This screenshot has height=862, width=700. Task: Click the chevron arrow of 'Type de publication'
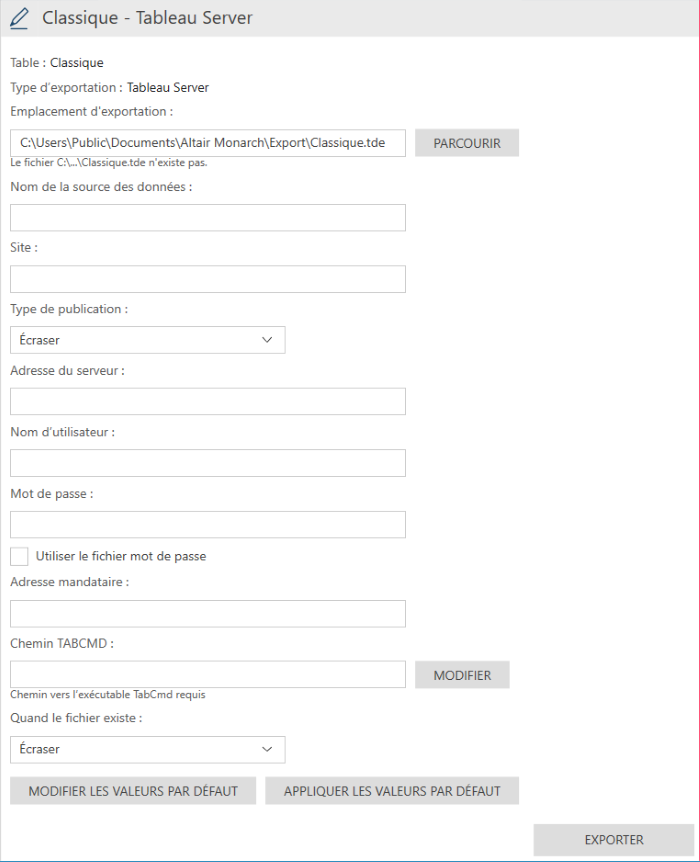[x=267, y=340]
